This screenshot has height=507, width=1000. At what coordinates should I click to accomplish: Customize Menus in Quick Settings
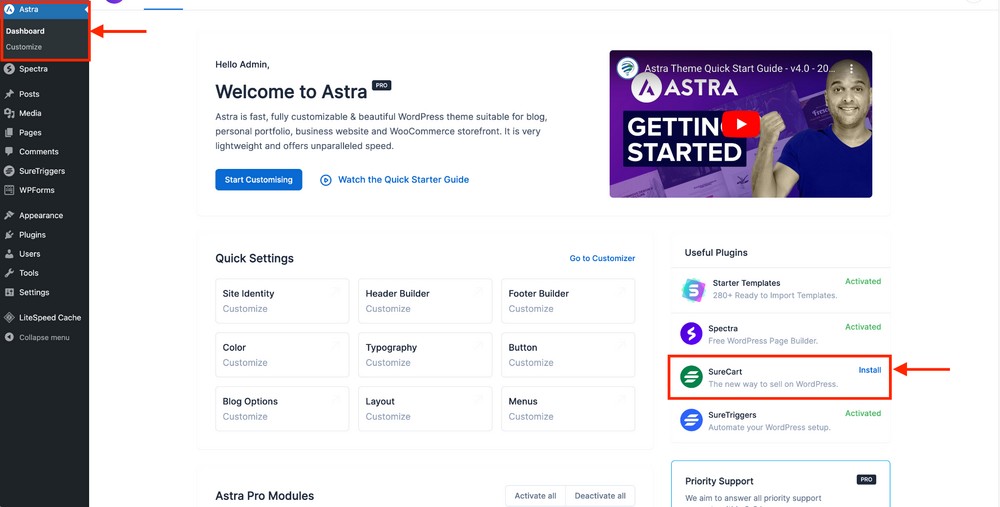tap(531, 416)
